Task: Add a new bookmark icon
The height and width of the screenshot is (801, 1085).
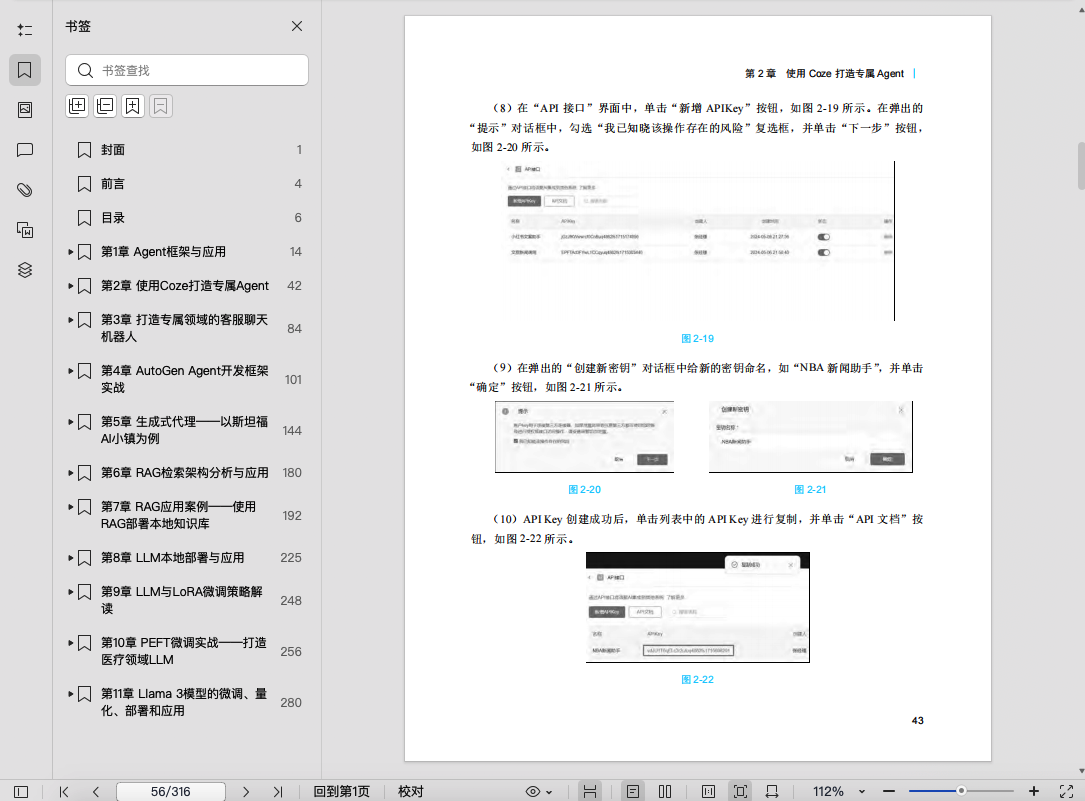Action: pos(133,106)
